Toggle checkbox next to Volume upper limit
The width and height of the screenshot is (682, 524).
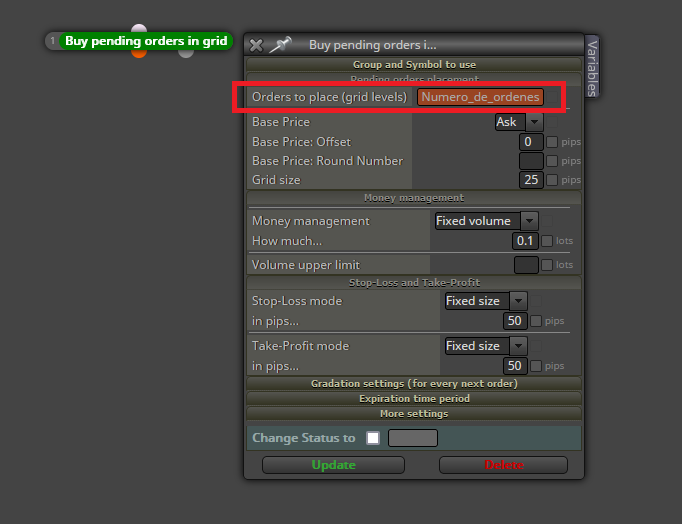(x=547, y=265)
